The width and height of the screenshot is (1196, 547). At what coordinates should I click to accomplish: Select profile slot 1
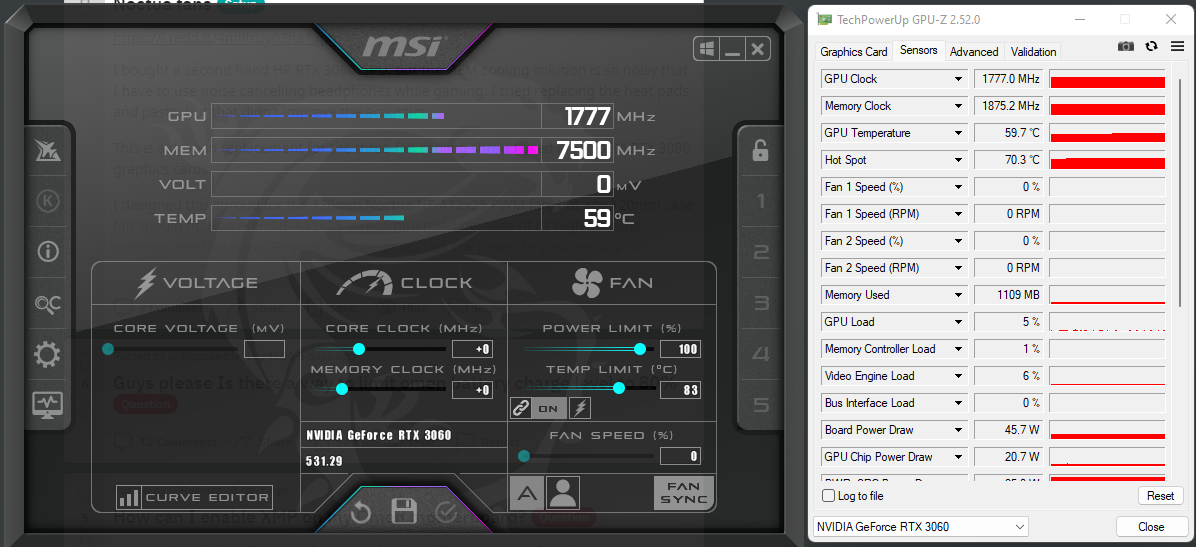tap(760, 201)
